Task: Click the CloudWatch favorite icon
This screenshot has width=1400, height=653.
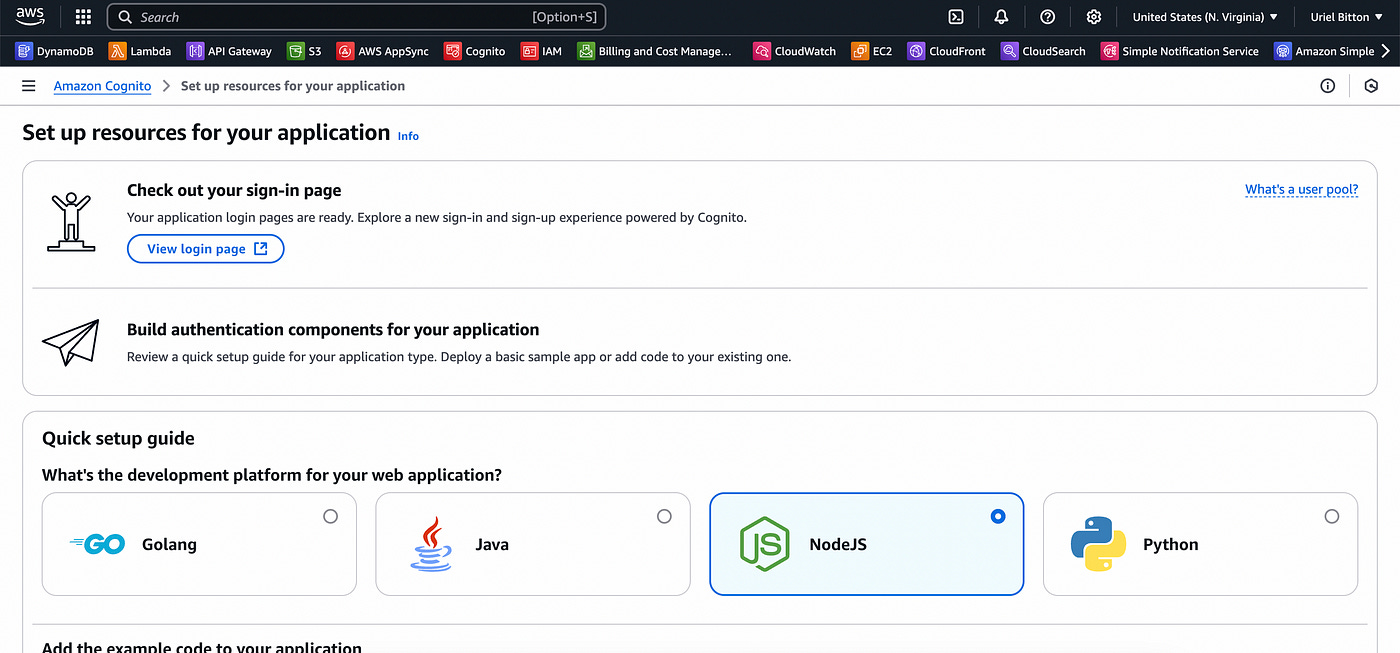Action: (762, 51)
